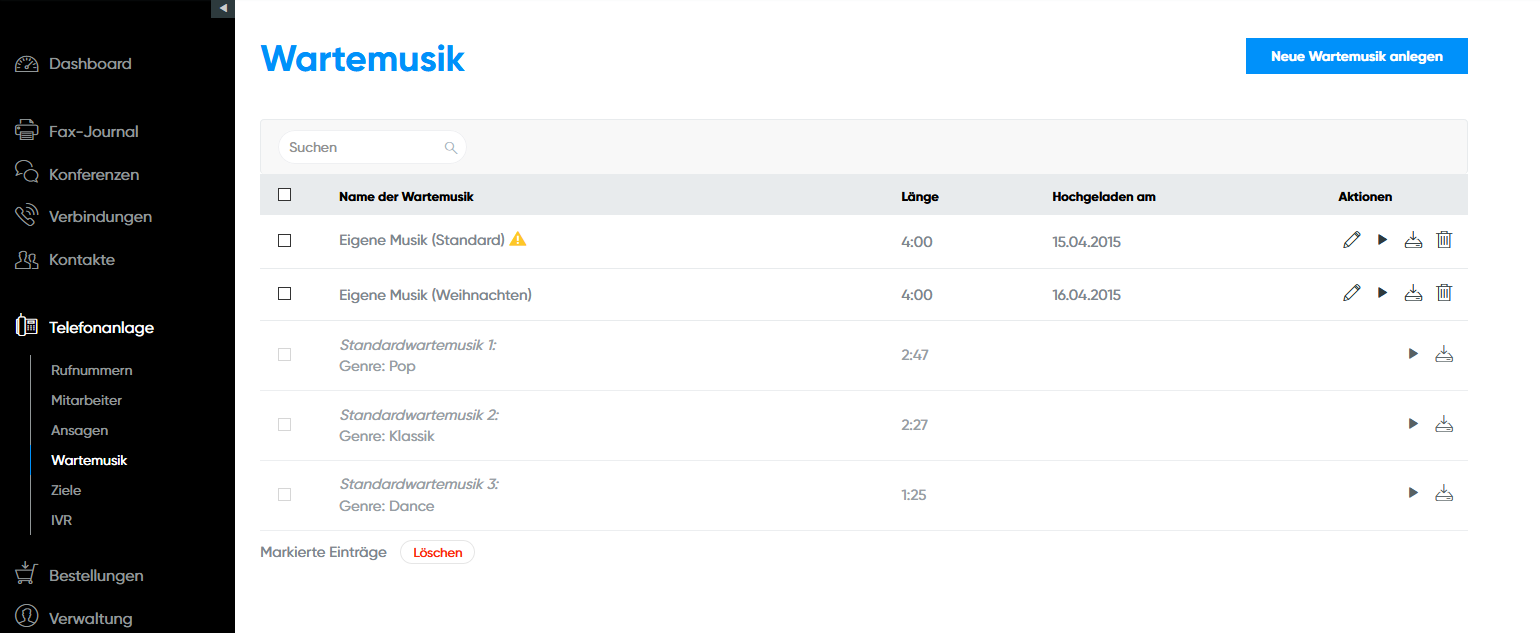1540x633 pixels.
Task: Play Eigene Musik (Weihnachten) track
Action: [1383, 293]
